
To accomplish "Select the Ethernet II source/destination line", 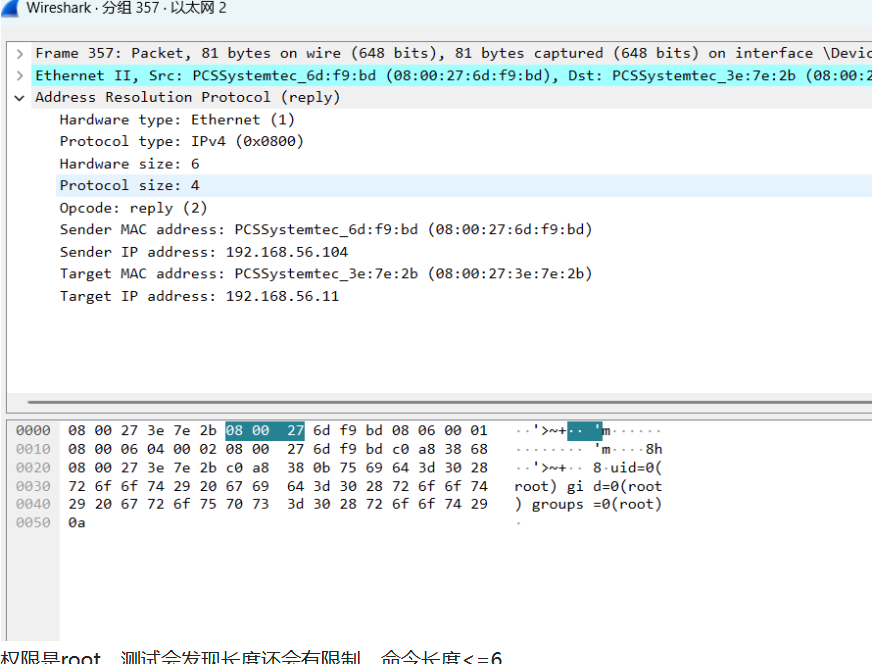I will 452,76.
